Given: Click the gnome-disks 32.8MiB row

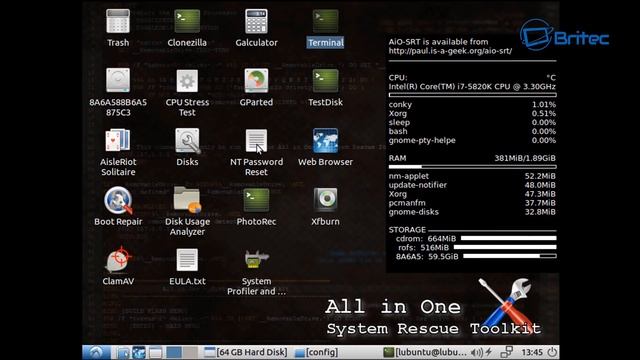Looking at the screenshot, I should 472,212.
